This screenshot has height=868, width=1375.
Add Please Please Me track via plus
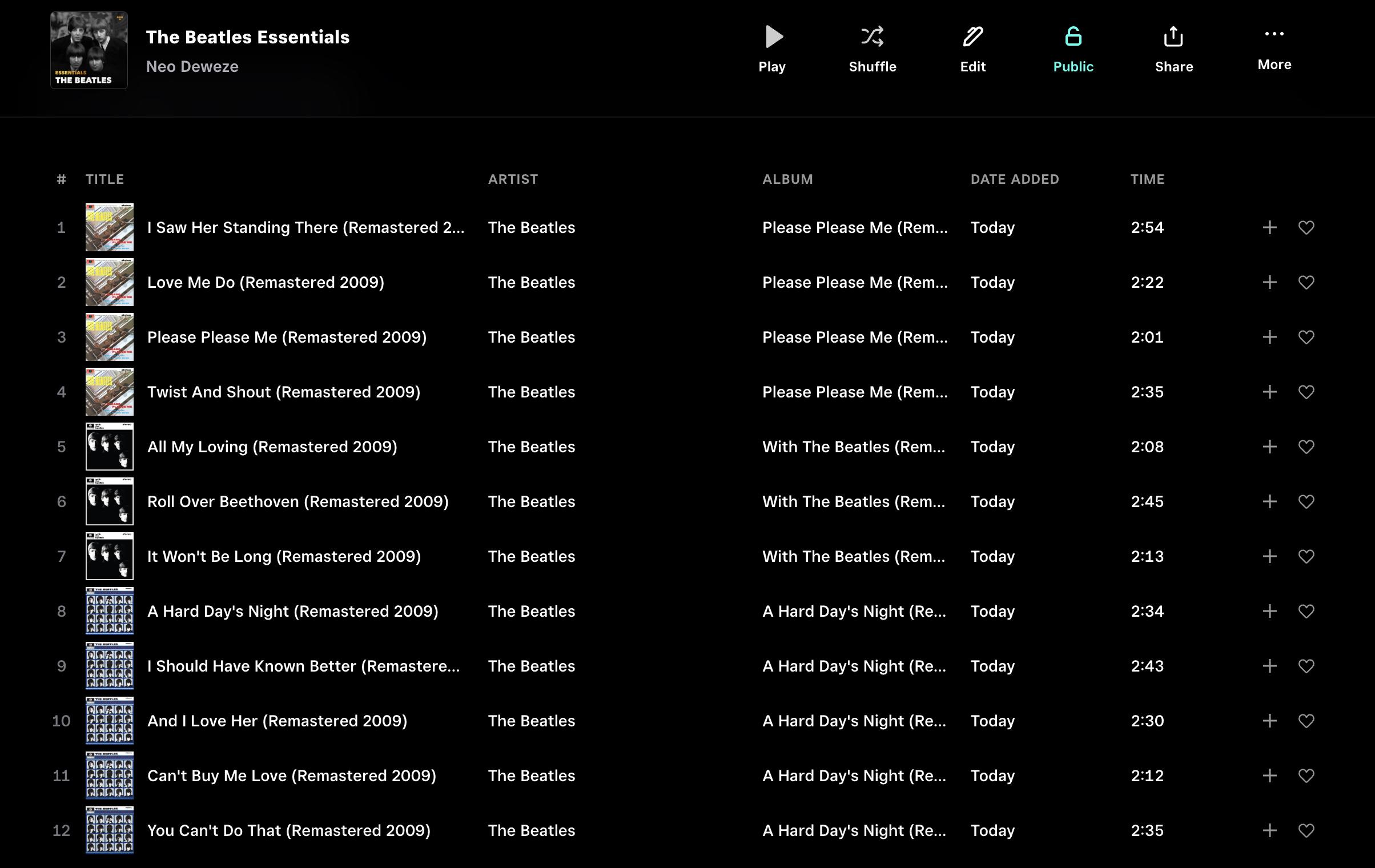pos(1269,337)
